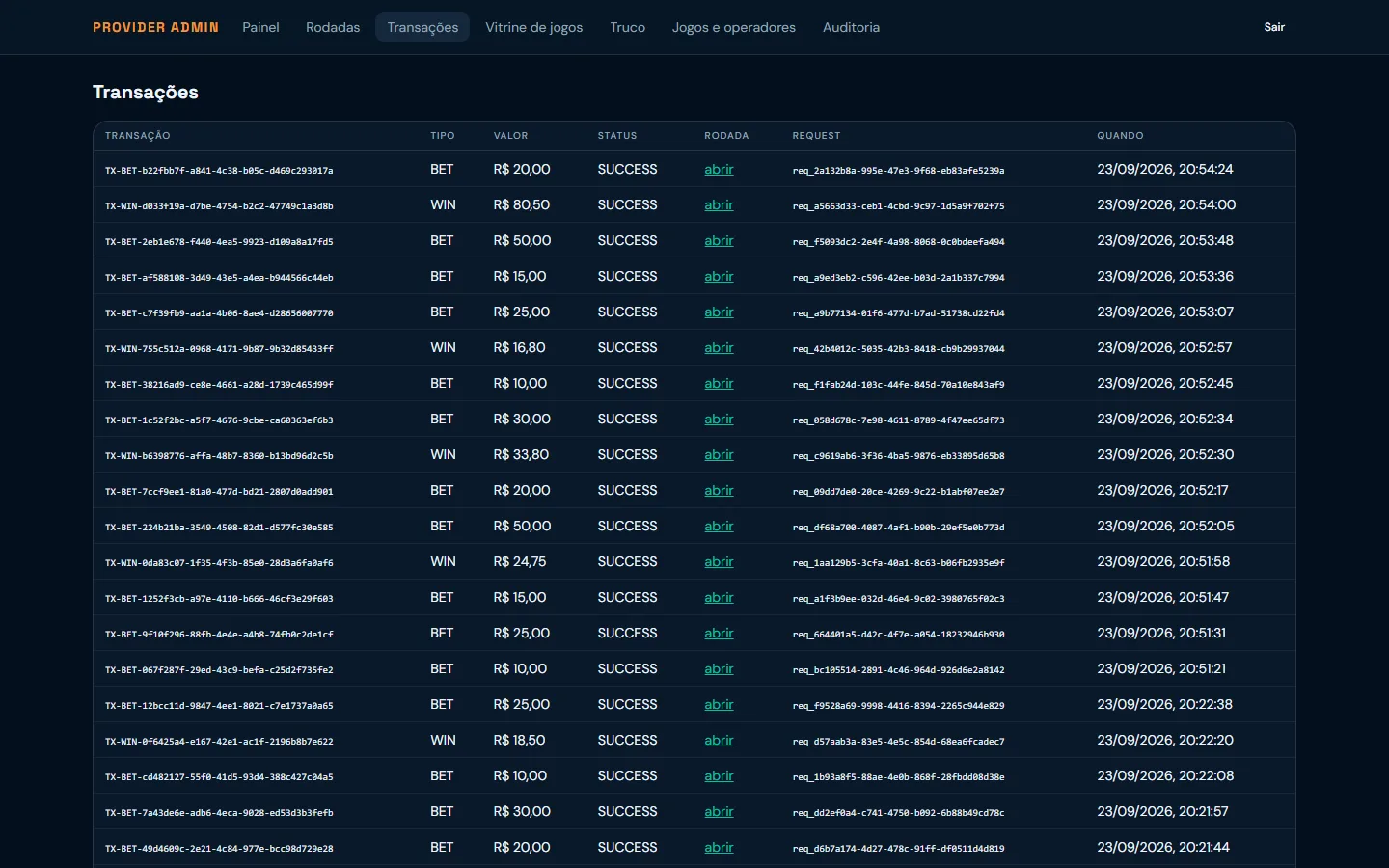Click abrir in the 20:52:17 row
Screen dimensions: 1389x868
[719, 490]
